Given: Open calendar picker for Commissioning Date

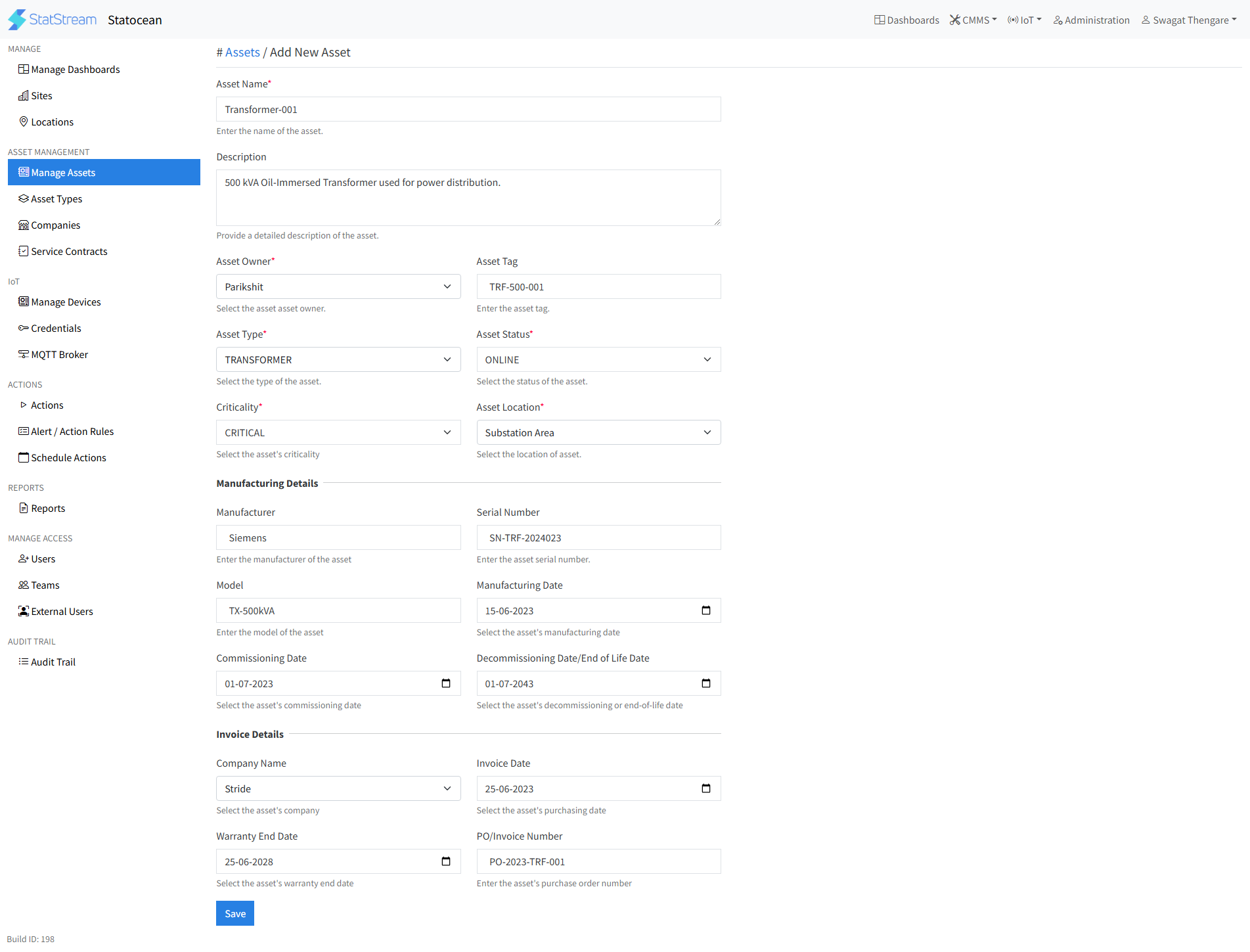Looking at the screenshot, I should pos(446,683).
